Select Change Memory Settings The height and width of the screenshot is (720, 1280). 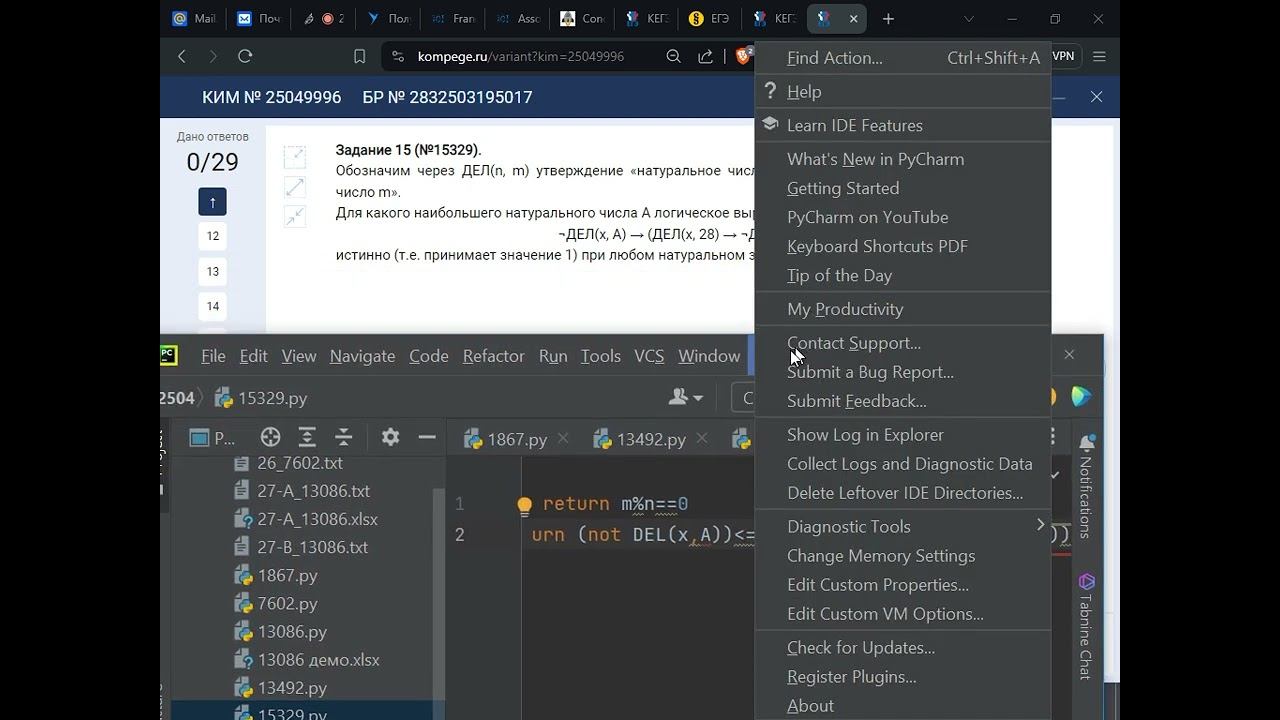coord(903,555)
